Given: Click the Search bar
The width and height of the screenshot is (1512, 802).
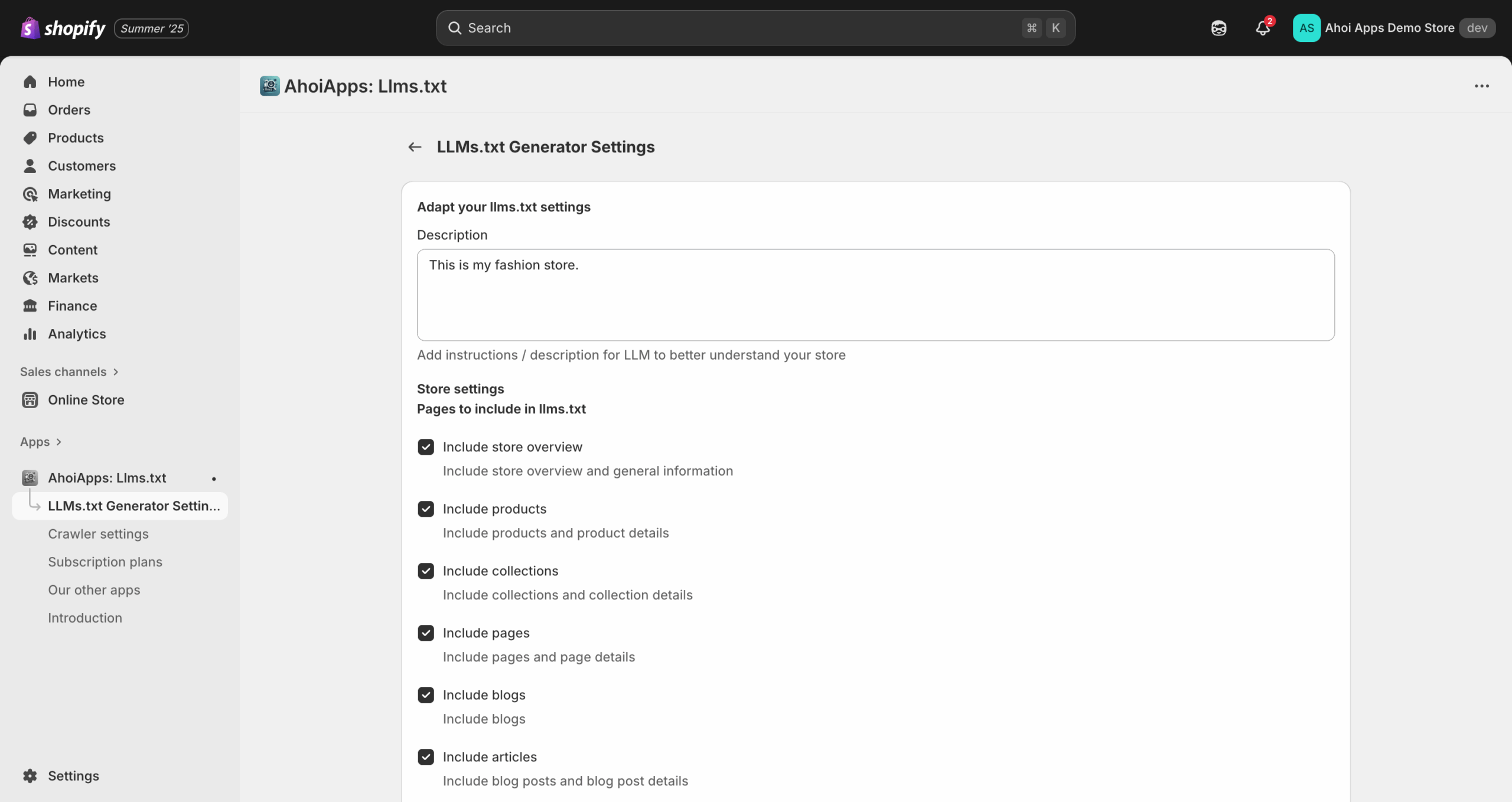Looking at the screenshot, I should 755,28.
